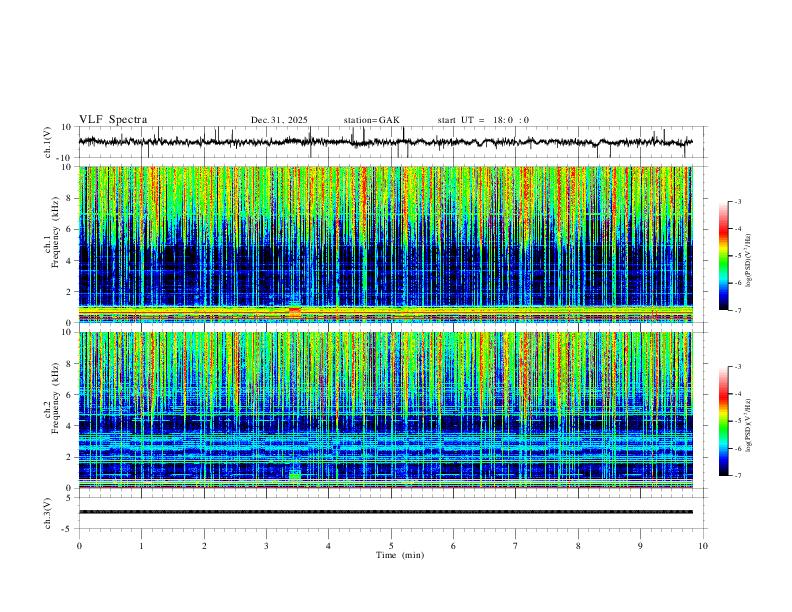Click the "9" tick label on the Time axis

640,546
